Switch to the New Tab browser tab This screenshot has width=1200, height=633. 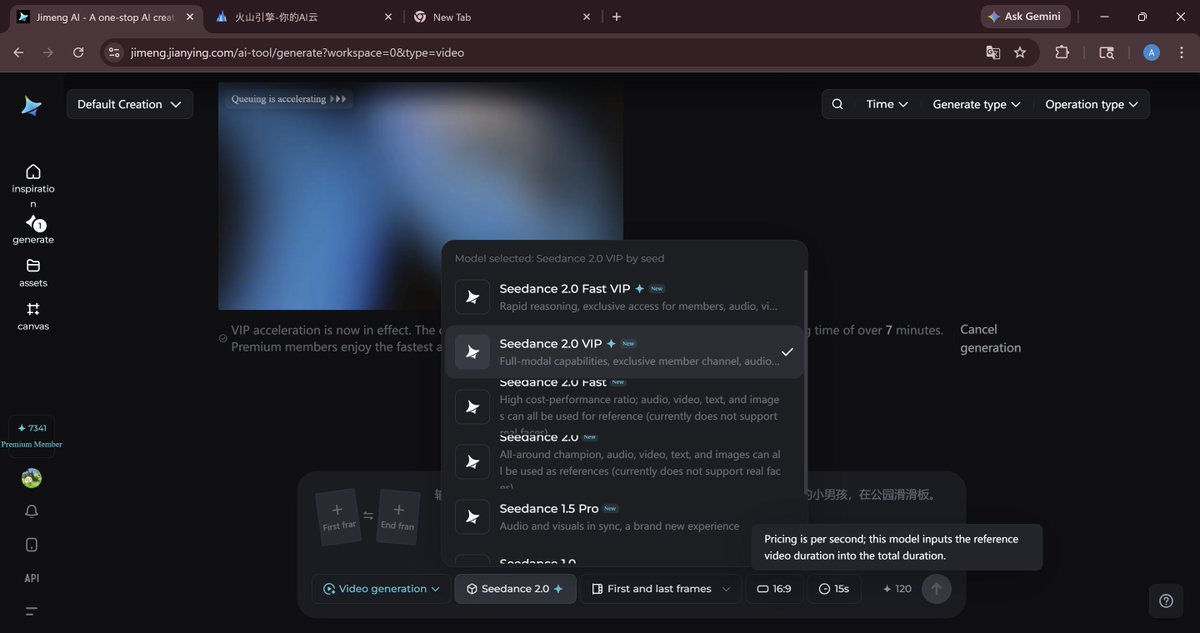pos(500,17)
